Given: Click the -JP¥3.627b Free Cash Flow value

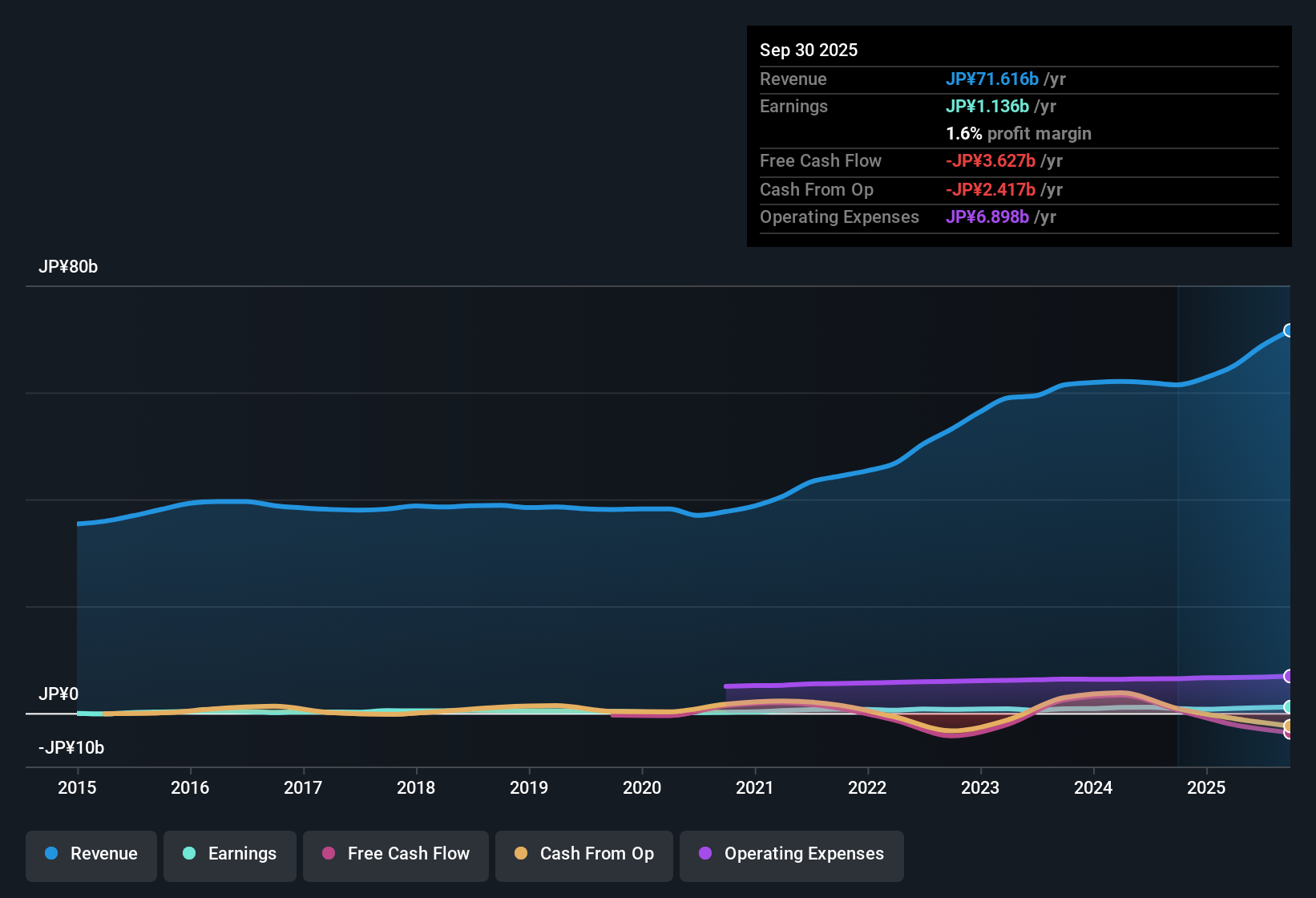Looking at the screenshot, I should click(x=991, y=161).
